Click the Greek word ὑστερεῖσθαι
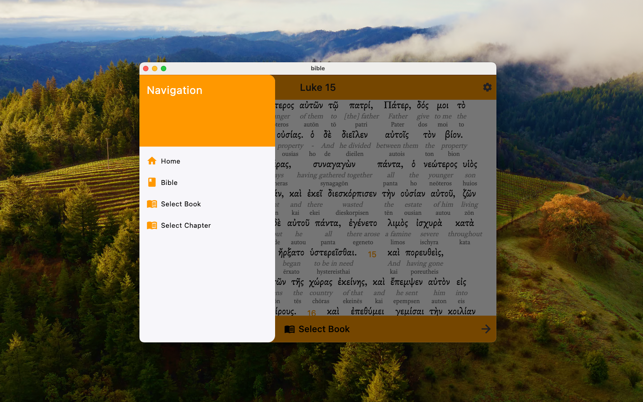The image size is (643, 402). (320, 253)
